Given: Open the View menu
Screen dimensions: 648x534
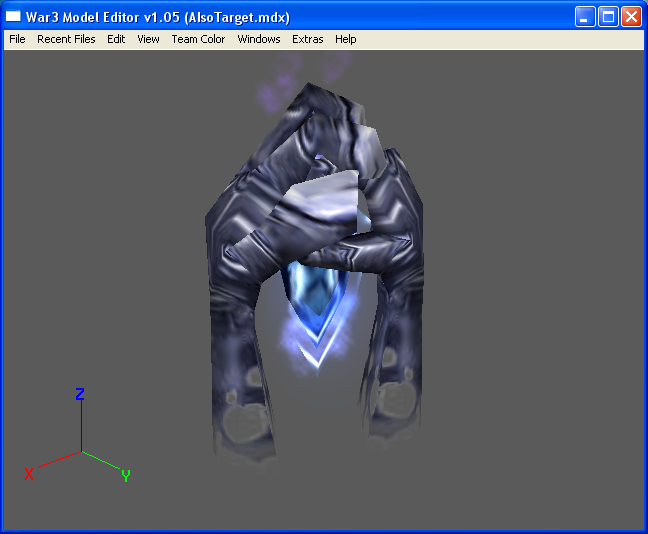Looking at the screenshot, I should coord(148,39).
